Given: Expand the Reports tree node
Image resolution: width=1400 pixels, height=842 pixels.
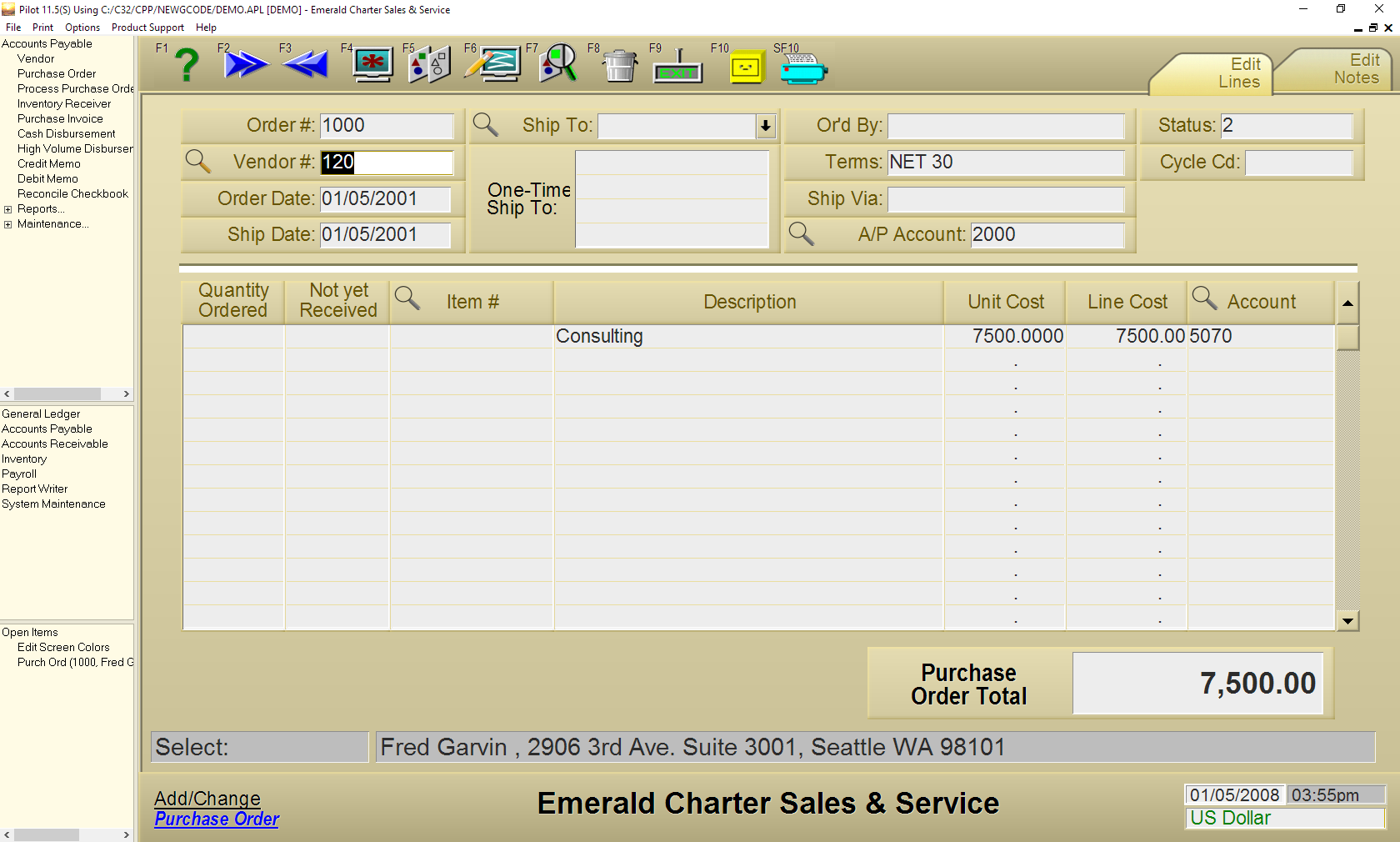Looking at the screenshot, I should [x=7, y=209].
